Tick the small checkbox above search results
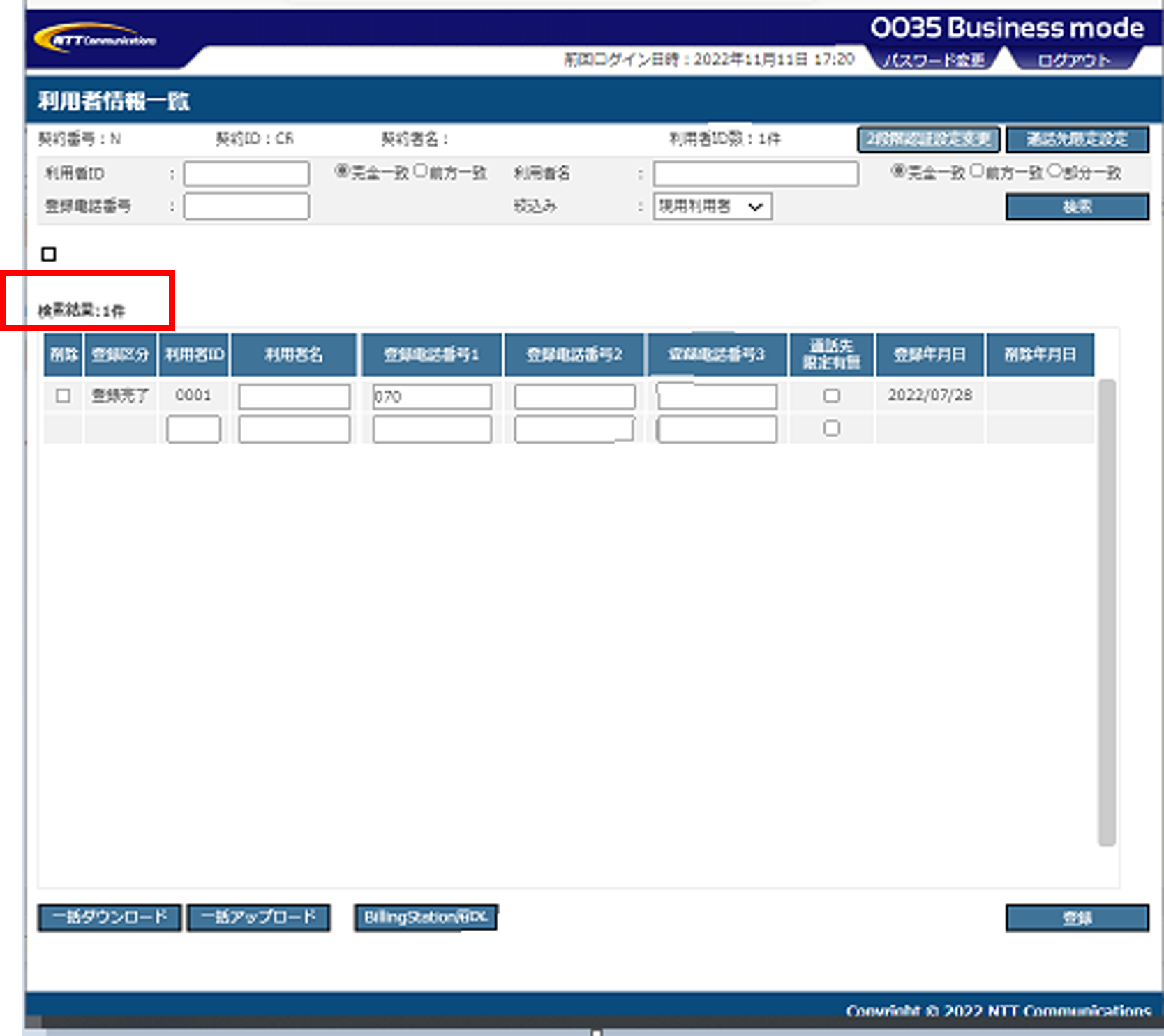 click(49, 254)
